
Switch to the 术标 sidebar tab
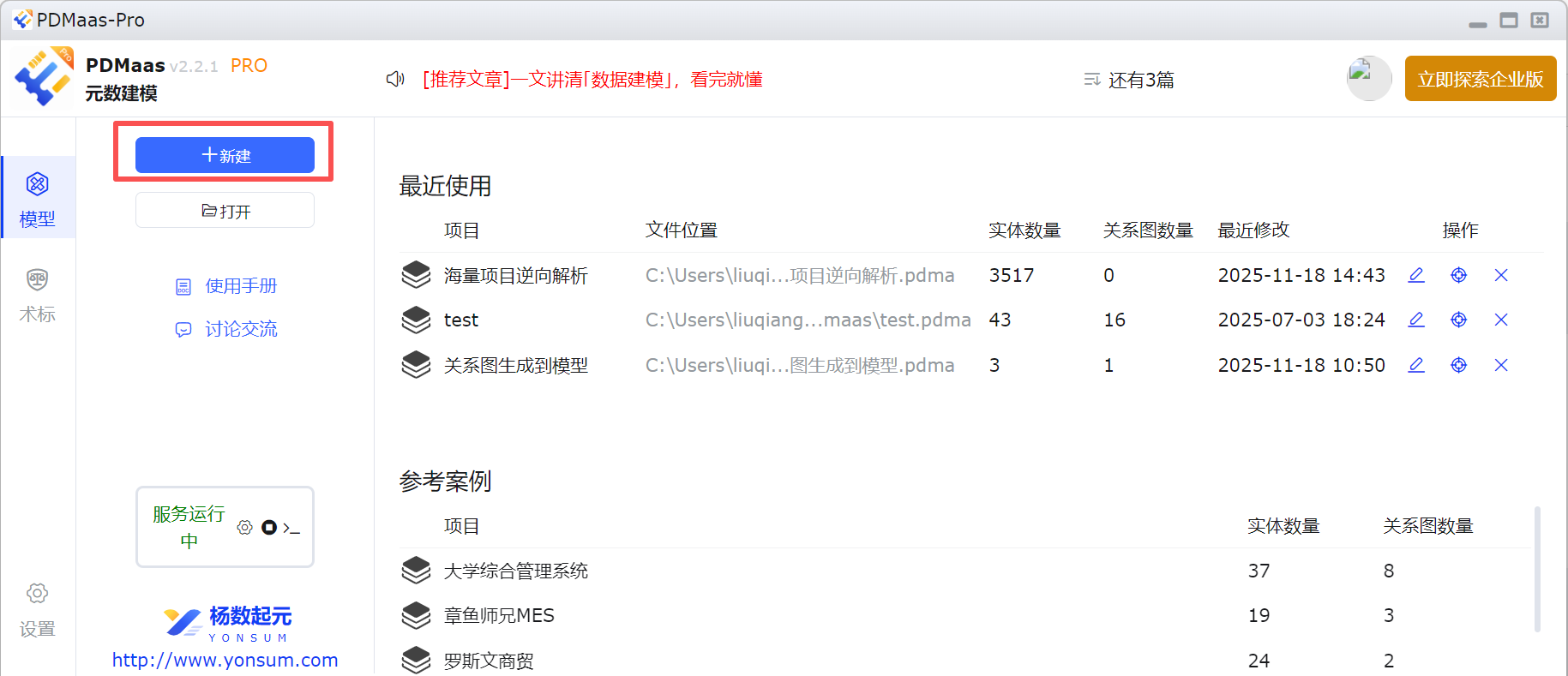[x=38, y=294]
